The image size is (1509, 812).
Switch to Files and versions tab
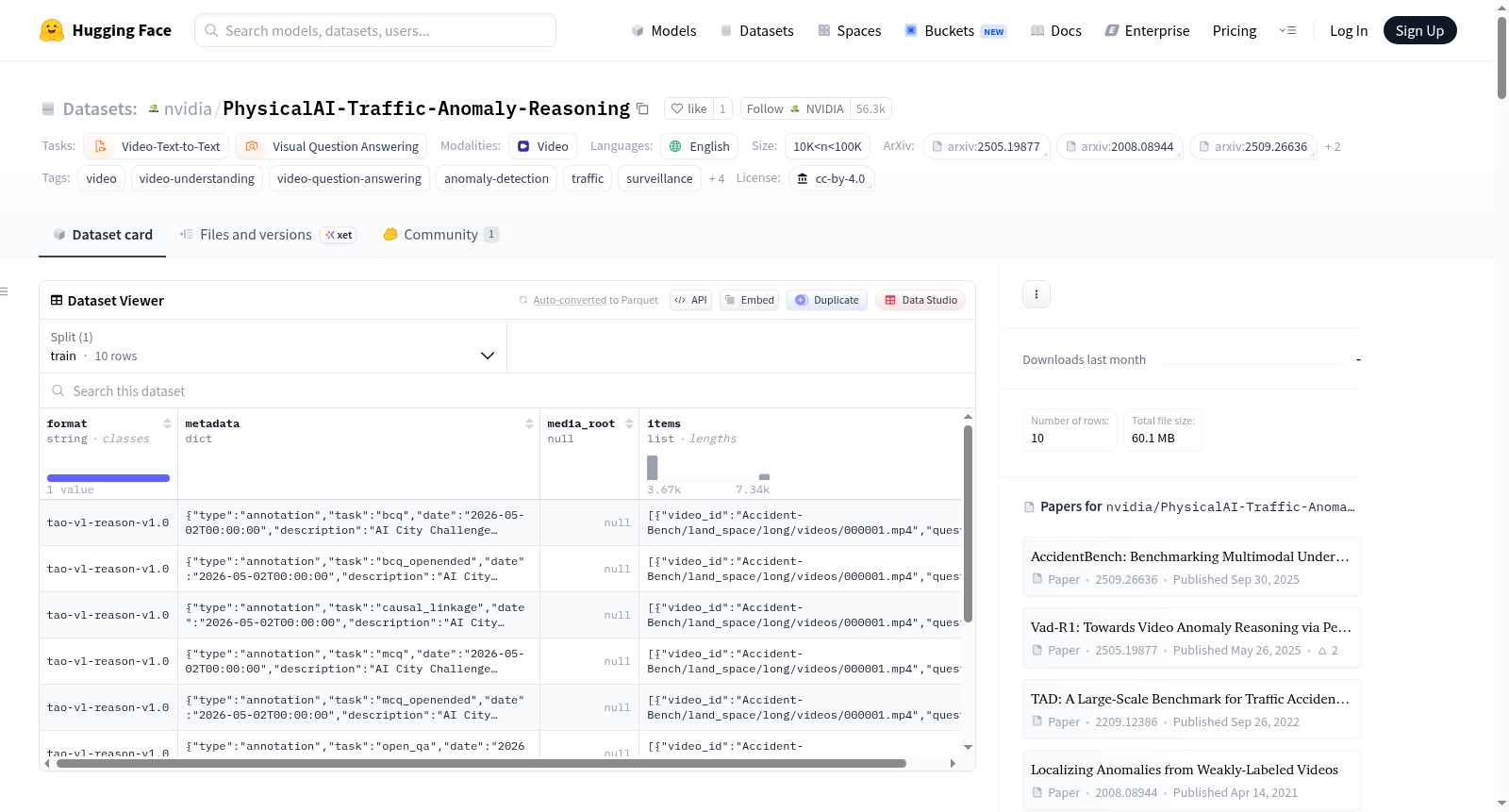268,234
